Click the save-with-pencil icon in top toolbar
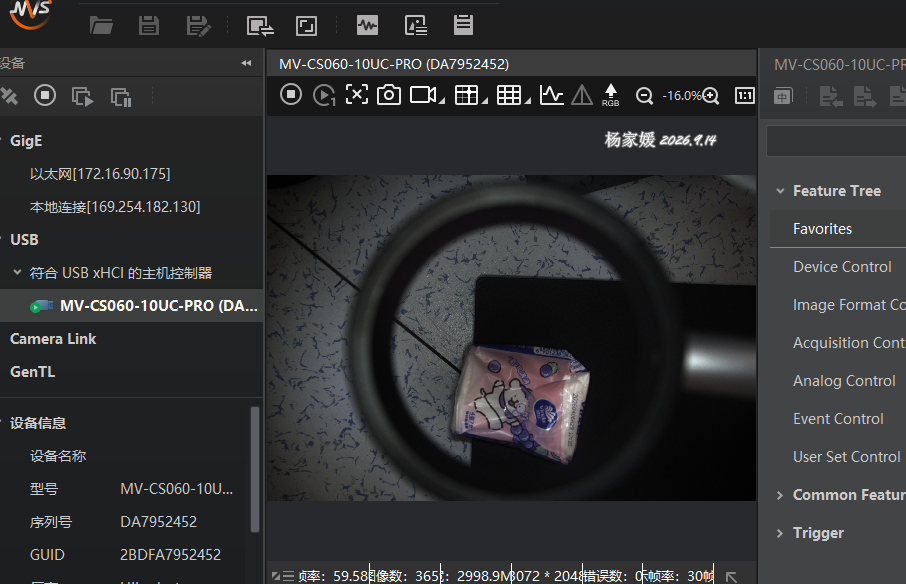 [198, 25]
